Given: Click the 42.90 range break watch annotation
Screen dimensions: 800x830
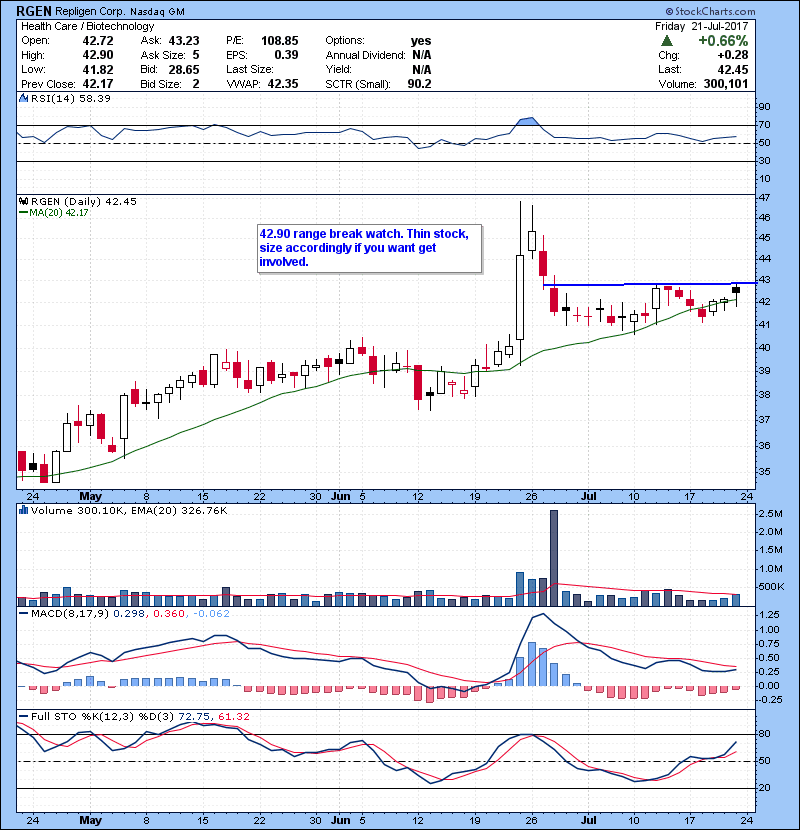Looking at the screenshot, I should 370,248.
